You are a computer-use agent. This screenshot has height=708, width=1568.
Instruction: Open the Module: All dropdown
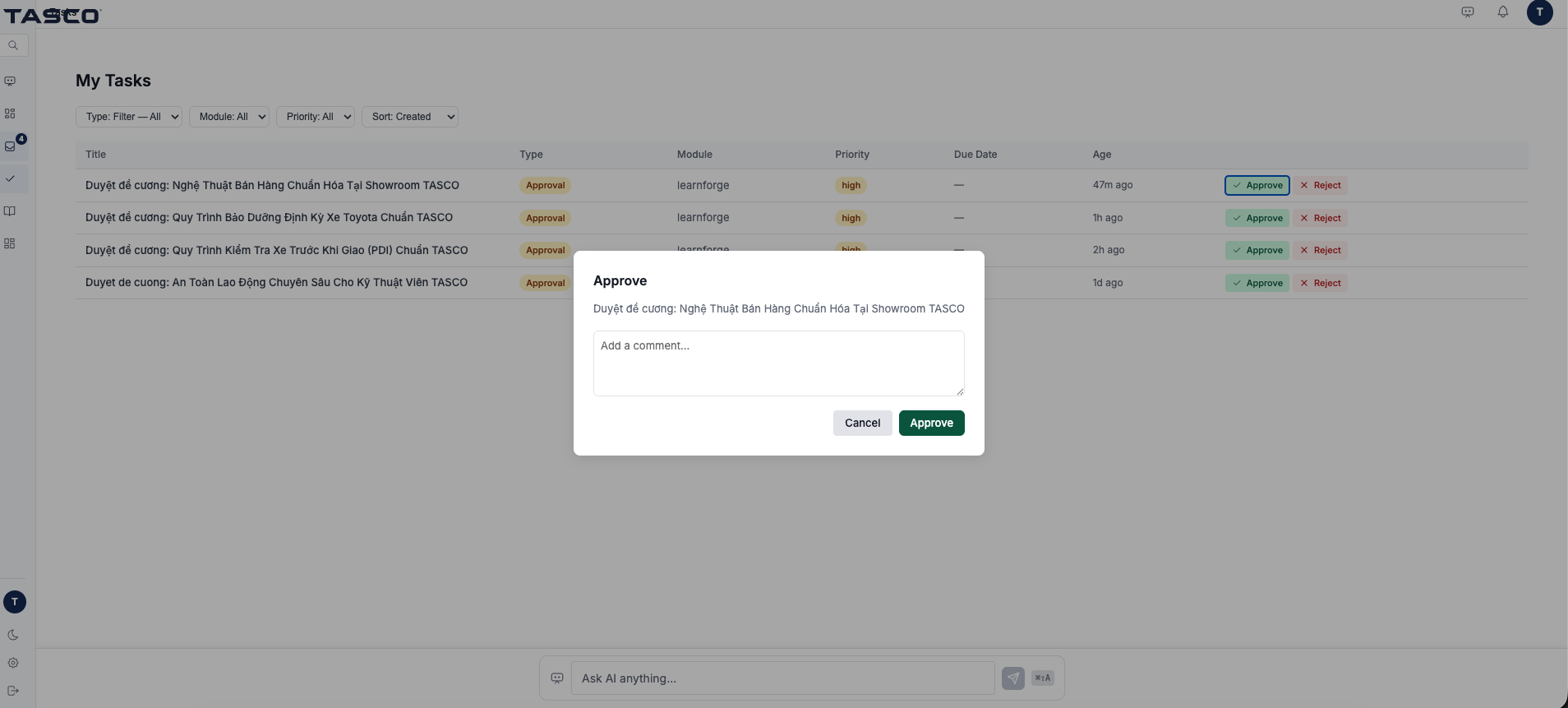point(229,117)
